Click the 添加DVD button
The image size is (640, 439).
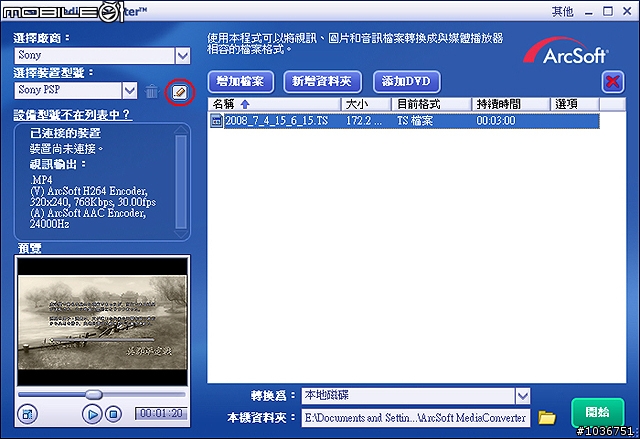point(407,82)
